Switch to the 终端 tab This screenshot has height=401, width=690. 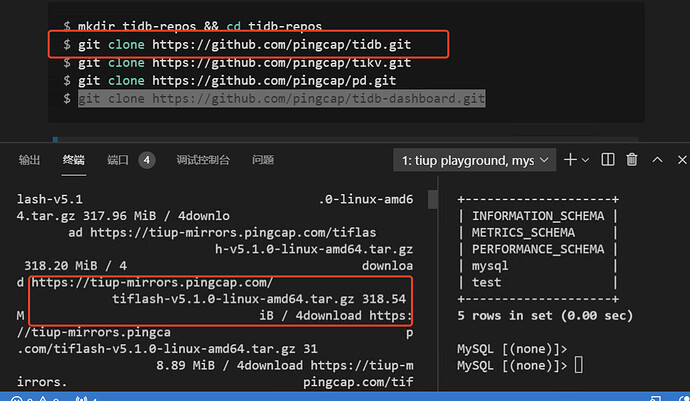click(x=73, y=160)
